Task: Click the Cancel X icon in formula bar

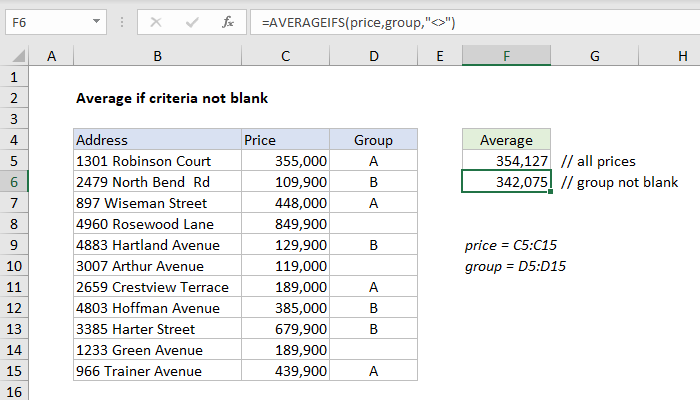Action: [156, 21]
